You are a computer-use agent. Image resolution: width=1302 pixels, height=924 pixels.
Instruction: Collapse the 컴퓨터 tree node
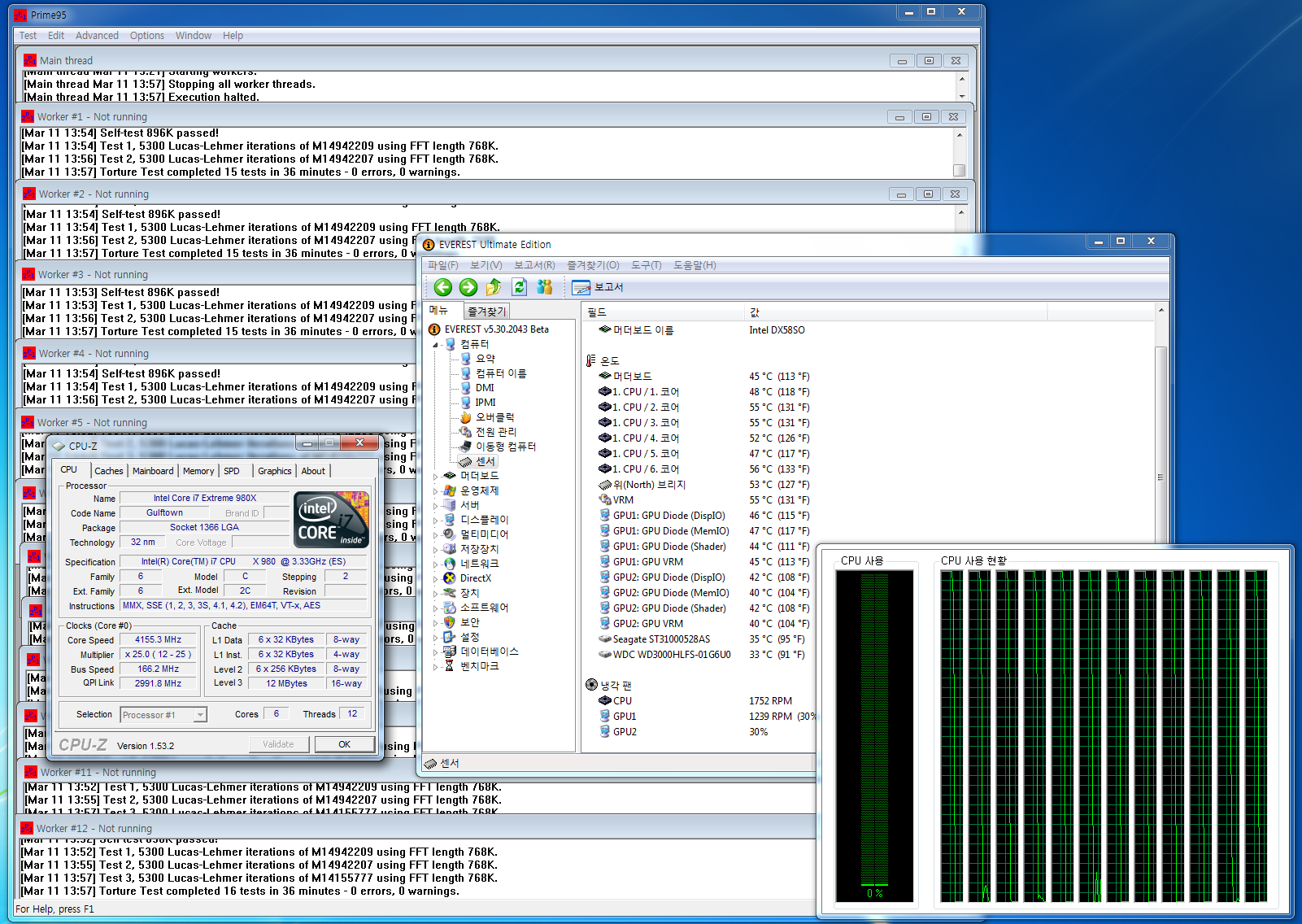[436, 345]
